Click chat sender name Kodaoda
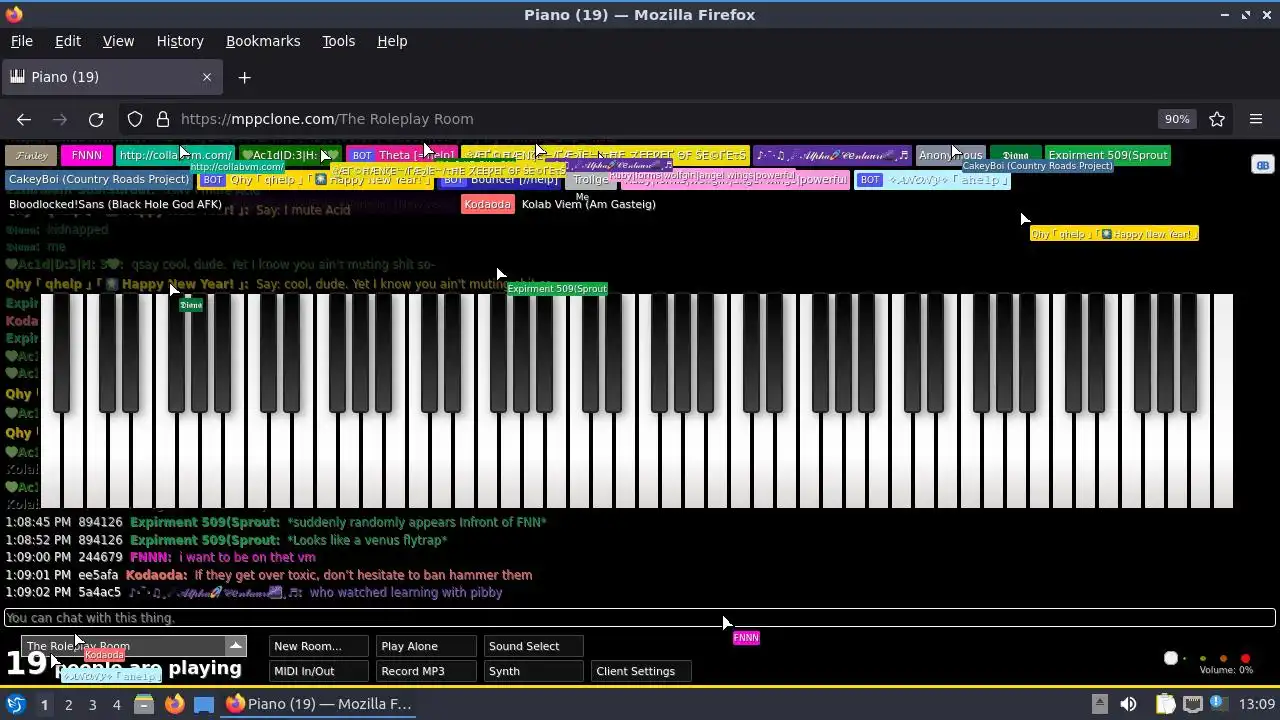This screenshot has height=720, width=1280. (x=156, y=575)
